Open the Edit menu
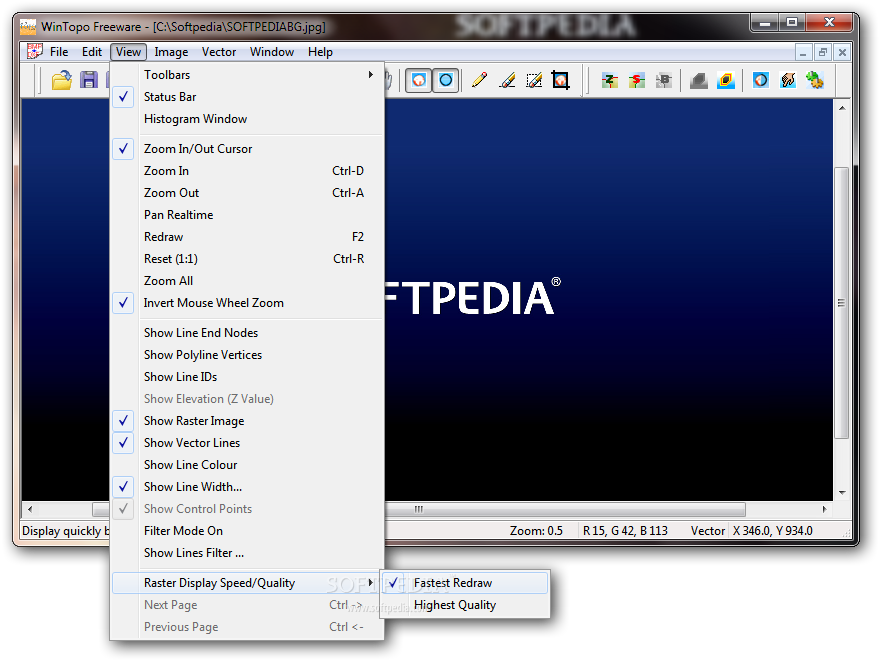880x661 pixels. (91, 52)
